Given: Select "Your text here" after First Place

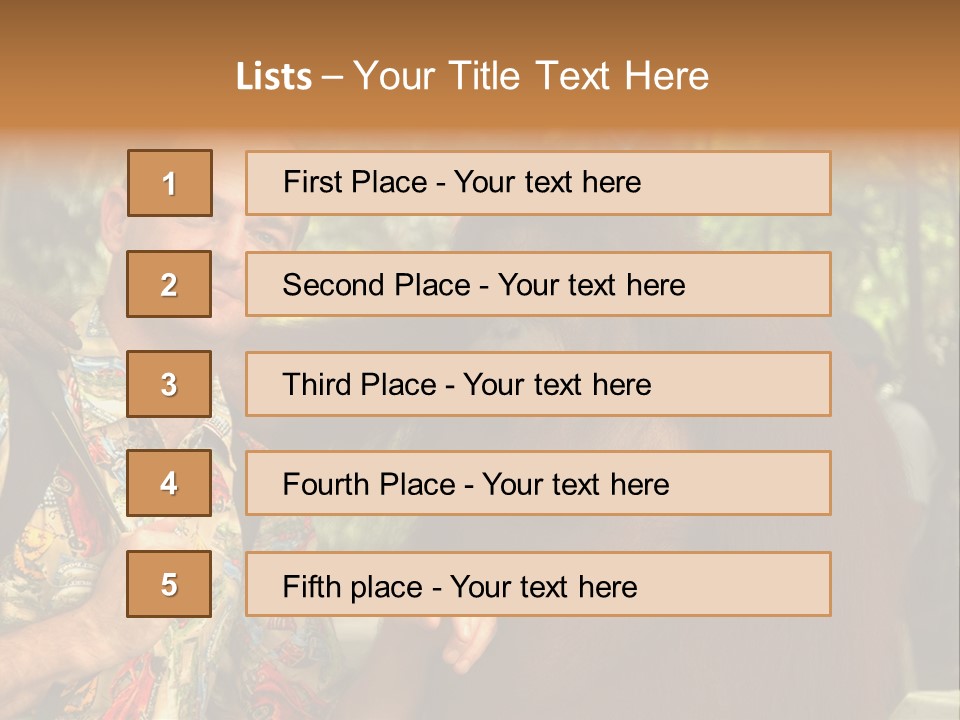Looking at the screenshot, I should pyautogui.click(x=547, y=182).
